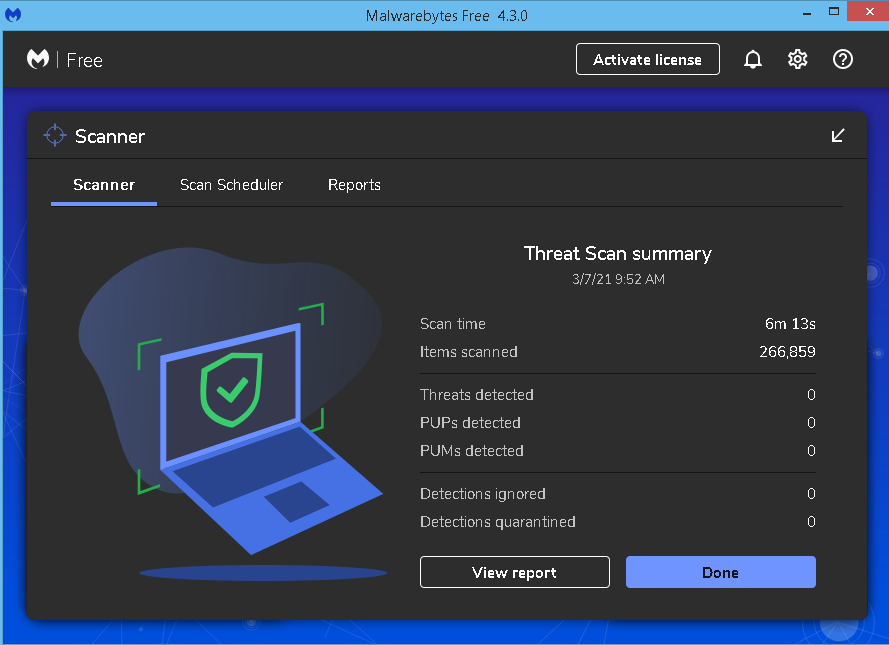889x645 pixels.
Task: Click the PUMs detected label
Action: coord(472,451)
